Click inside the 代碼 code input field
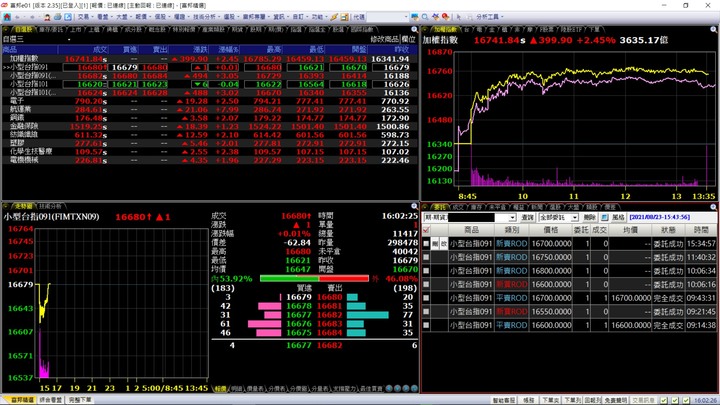The height and width of the screenshot is (405, 720). [x=384, y=17]
